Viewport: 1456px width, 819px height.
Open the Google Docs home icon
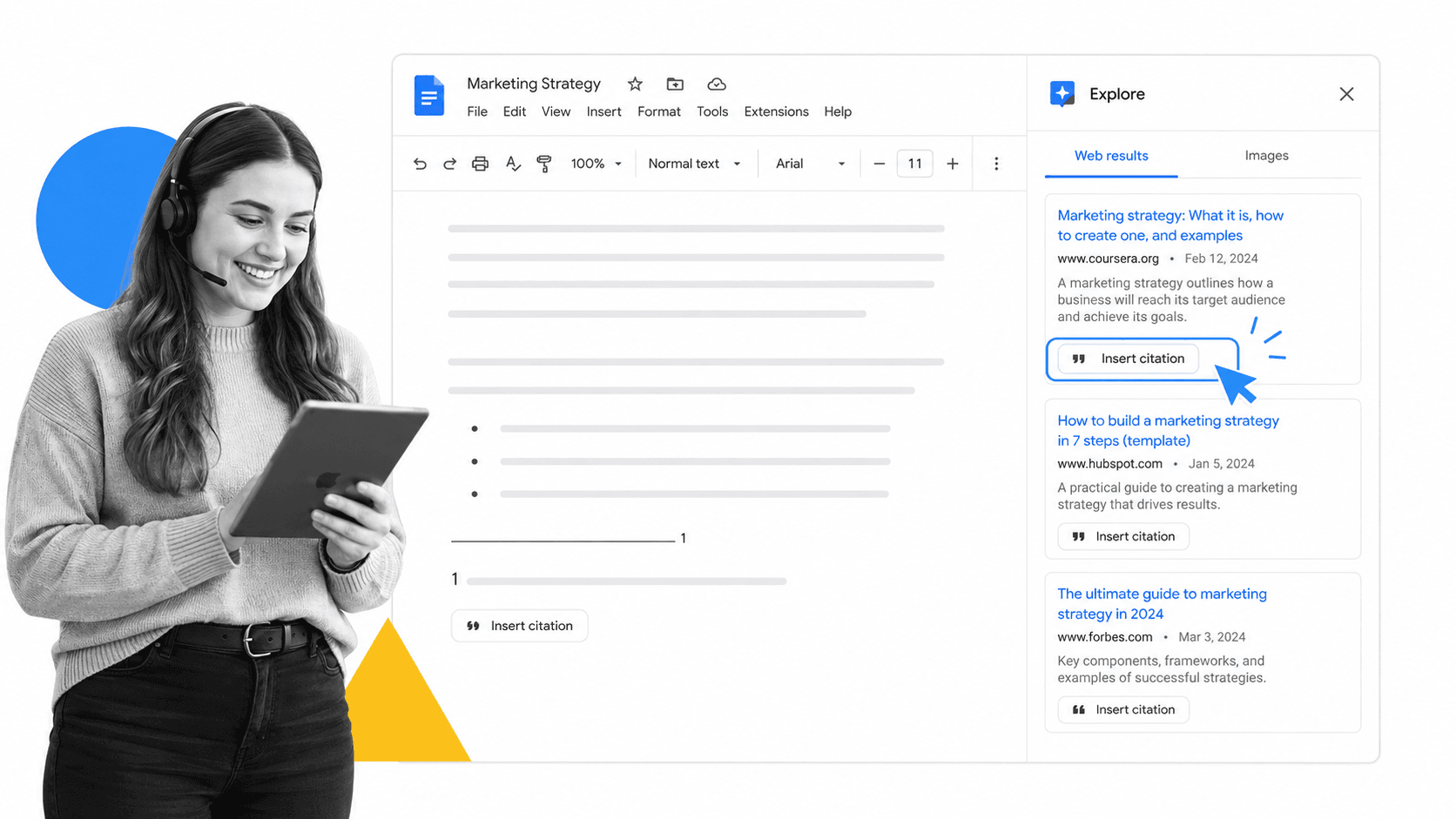pos(428,96)
